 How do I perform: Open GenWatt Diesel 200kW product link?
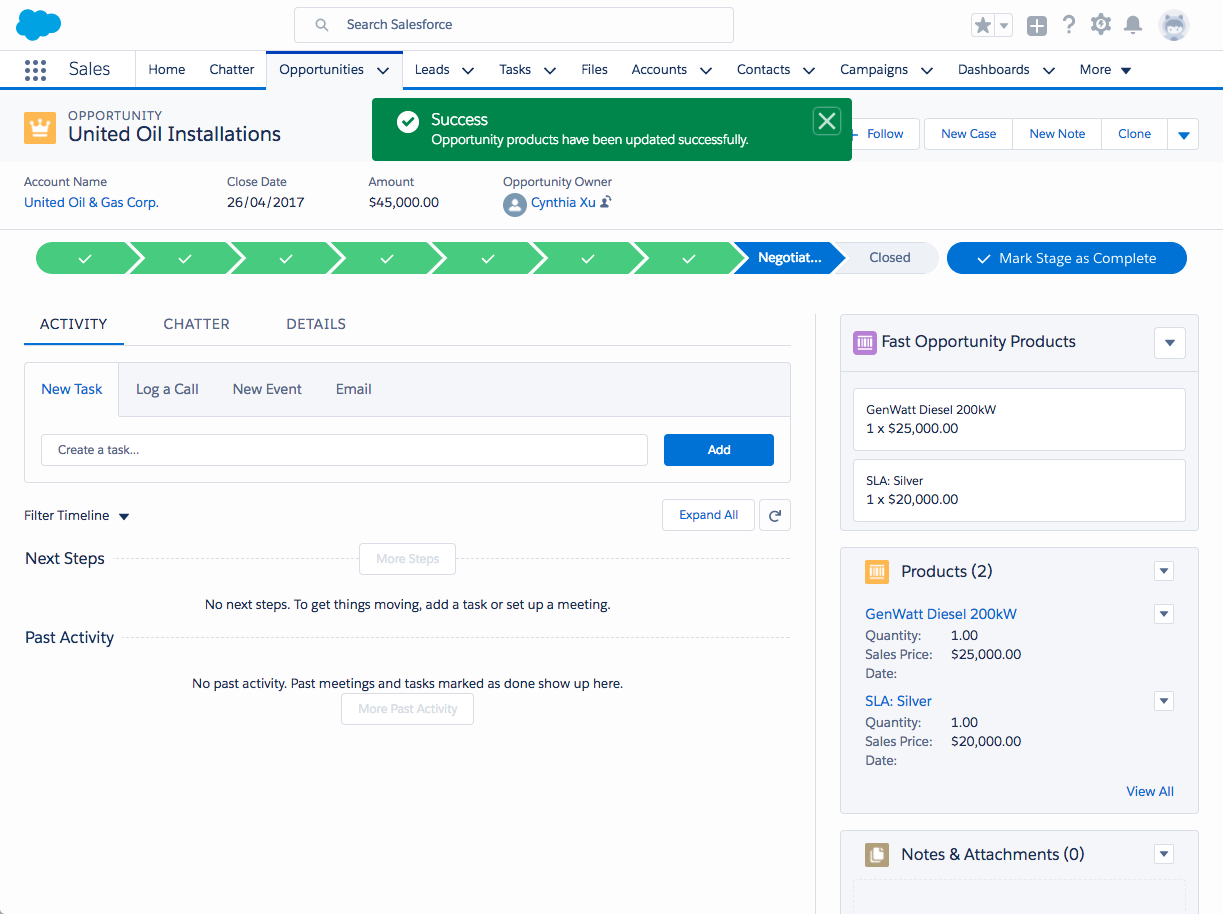(941, 614)
